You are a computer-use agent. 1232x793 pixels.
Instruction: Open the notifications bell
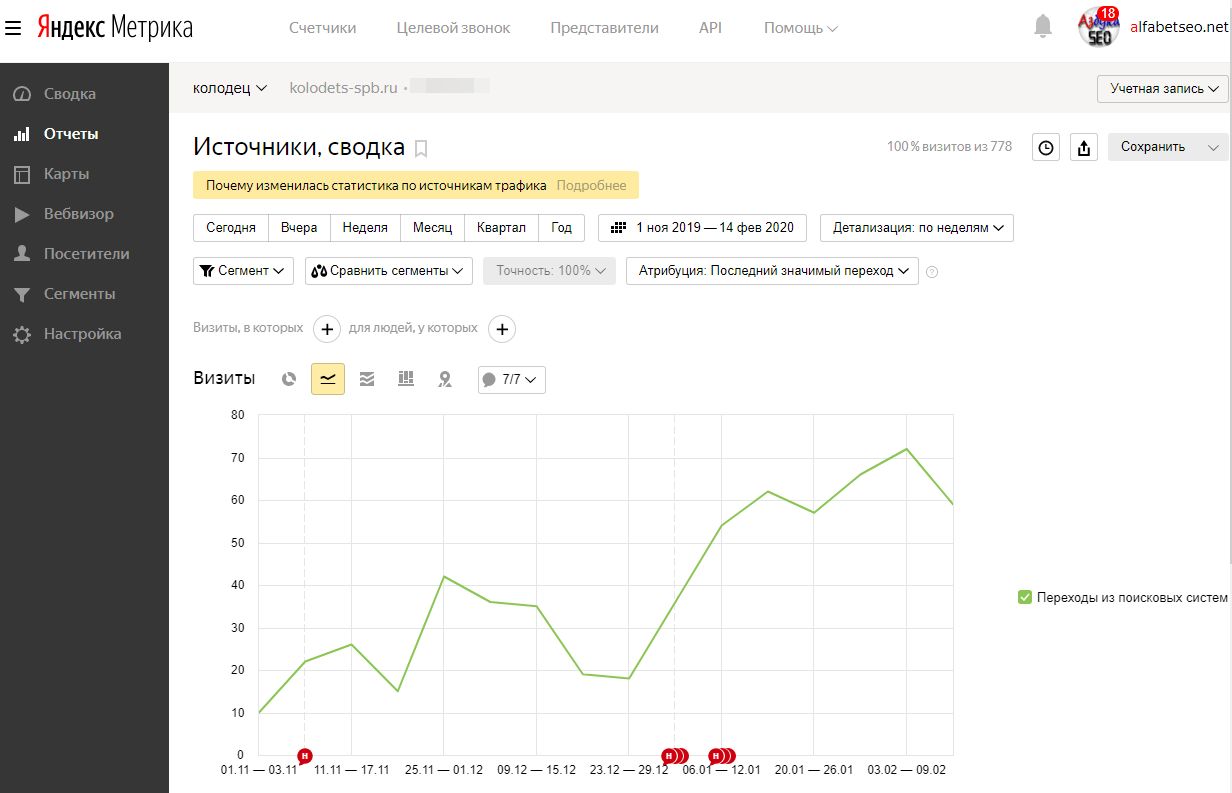click(1043, 27)
